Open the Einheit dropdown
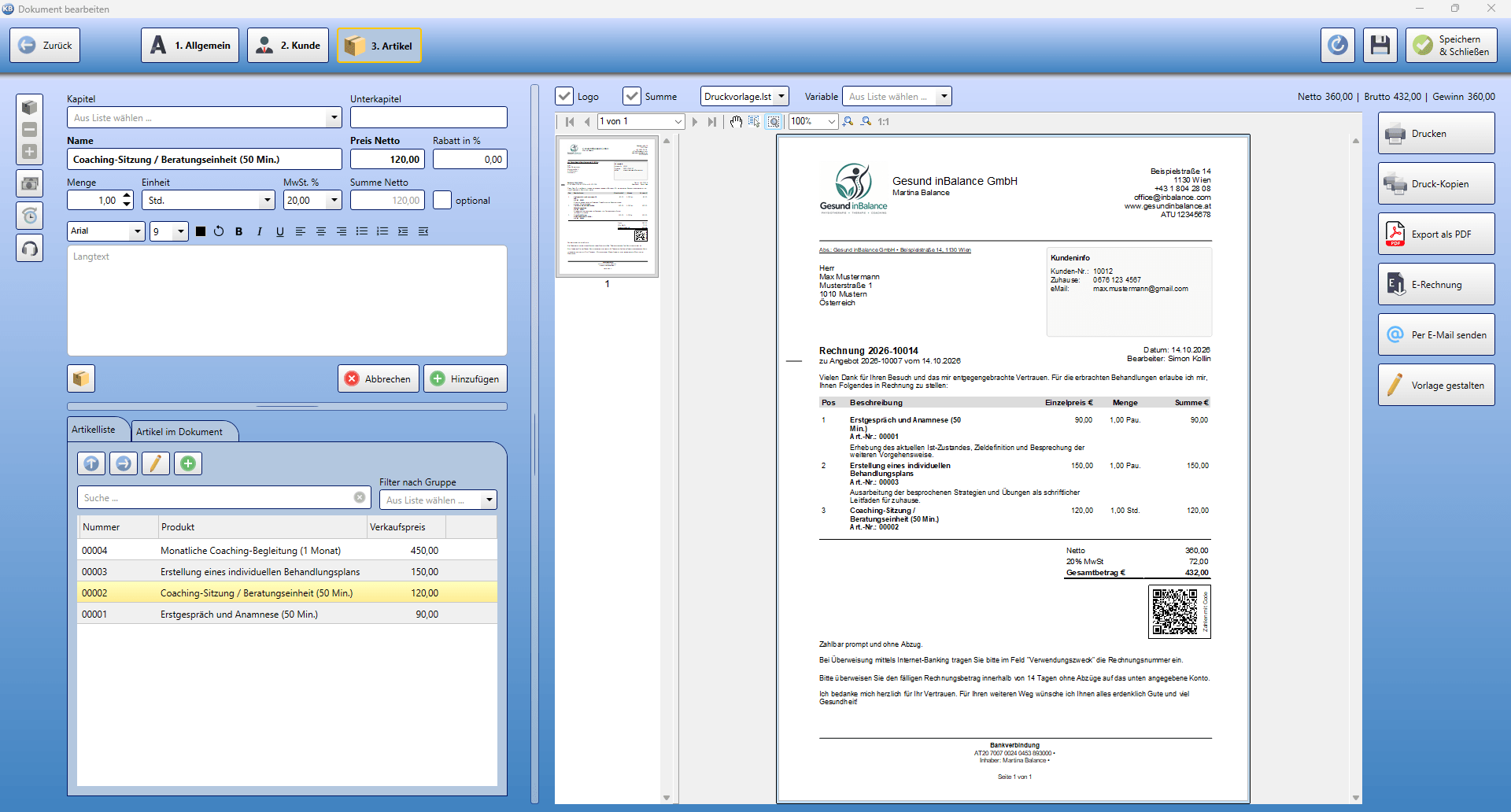This screenshot has height=812, width=1511. (x=267, y=200)
